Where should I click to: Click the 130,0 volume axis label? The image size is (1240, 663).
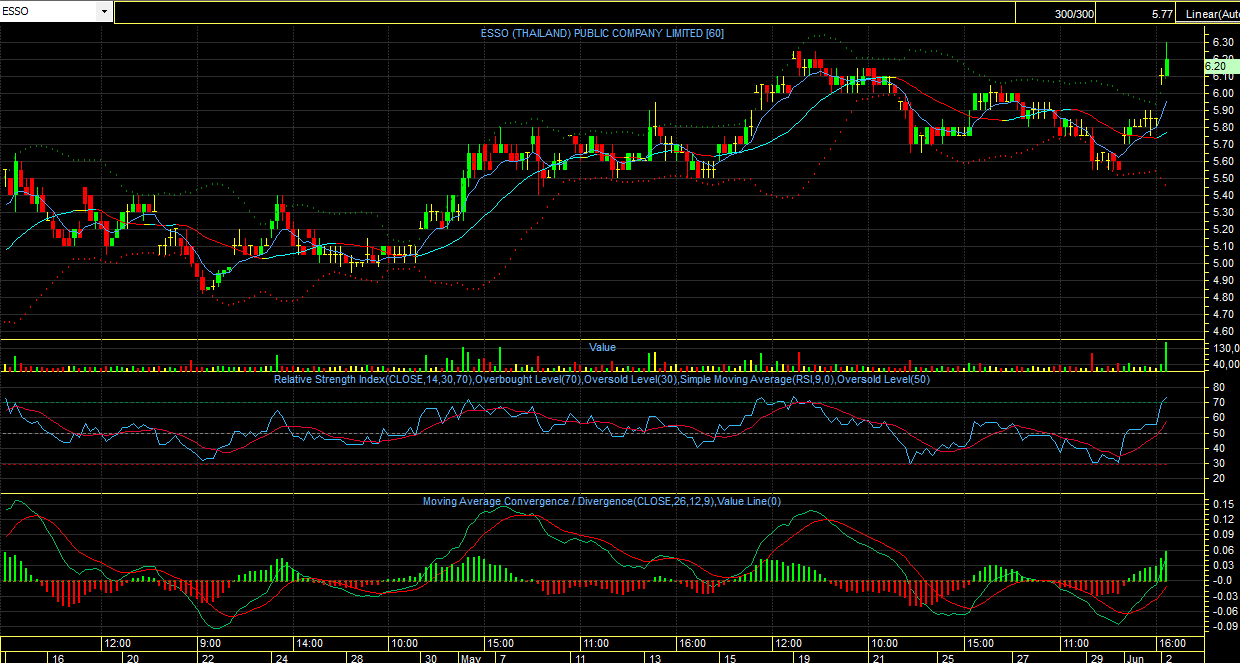[1225, 348]
